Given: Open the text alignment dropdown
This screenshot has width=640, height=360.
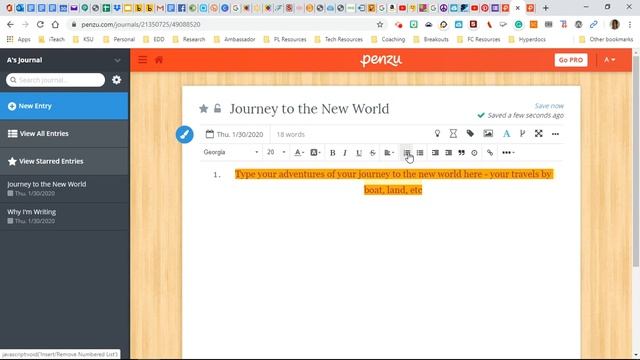Looking at the screenshot, I should pos(389,153).
